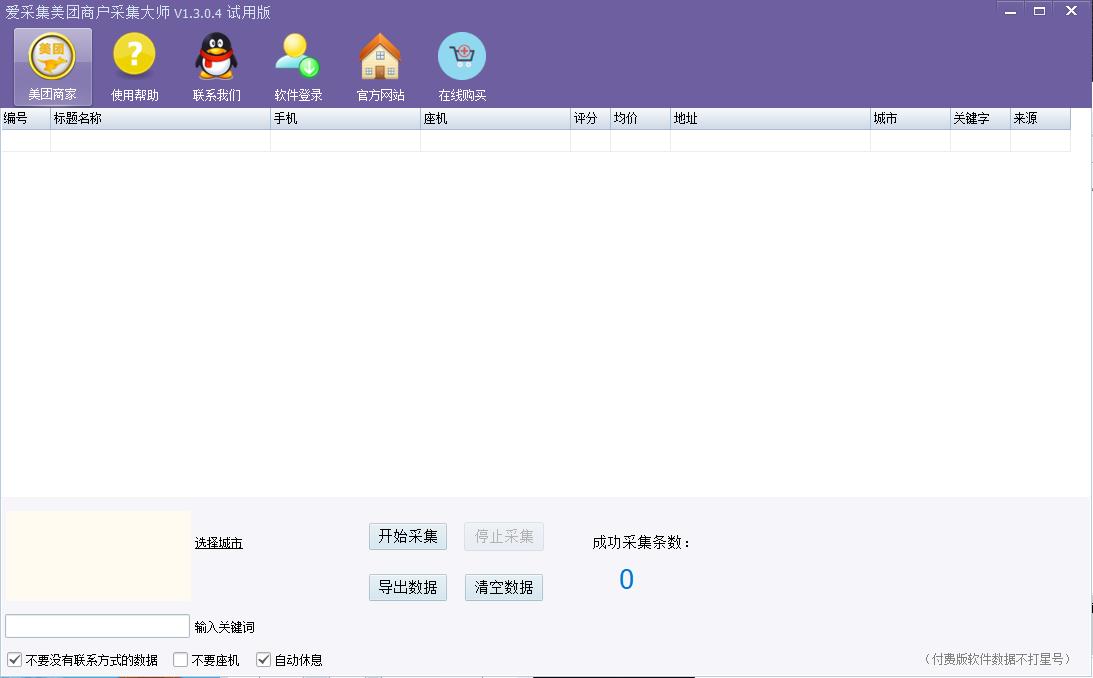Toggle 不要没有联系方式的数据 checkbox
Screen dimensions: 1093x678
point(15,659)
